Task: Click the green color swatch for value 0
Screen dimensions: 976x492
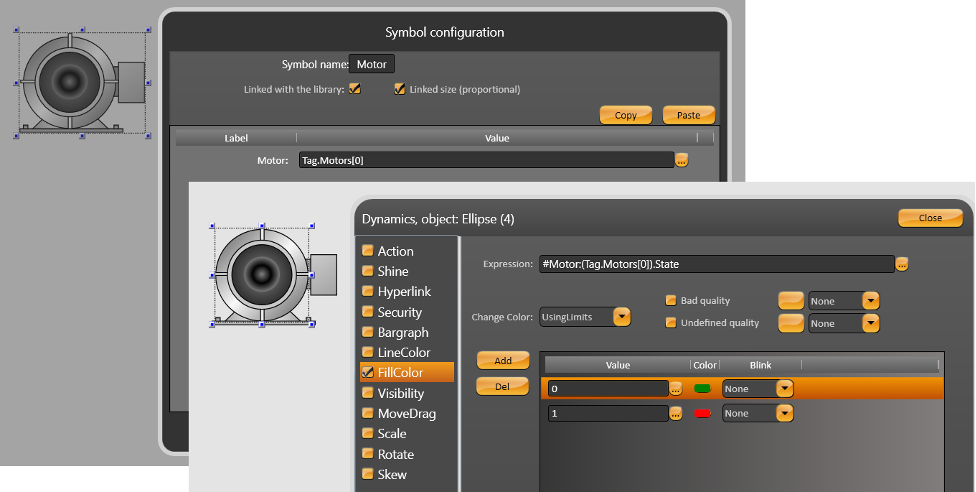Action: pyautogui.click(x=702, y=388)
